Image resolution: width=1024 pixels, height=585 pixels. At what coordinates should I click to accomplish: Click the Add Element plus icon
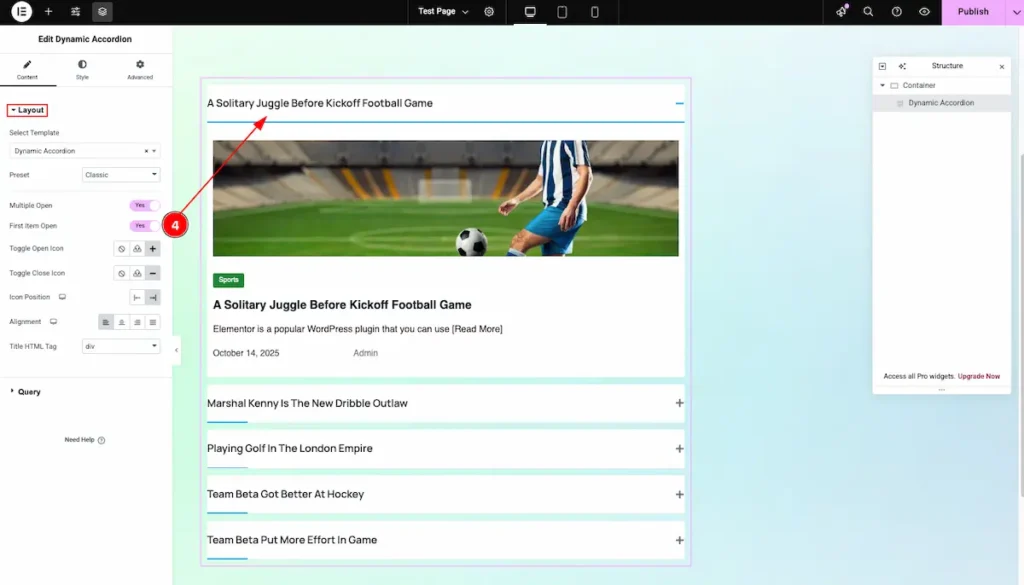(48, 12)
